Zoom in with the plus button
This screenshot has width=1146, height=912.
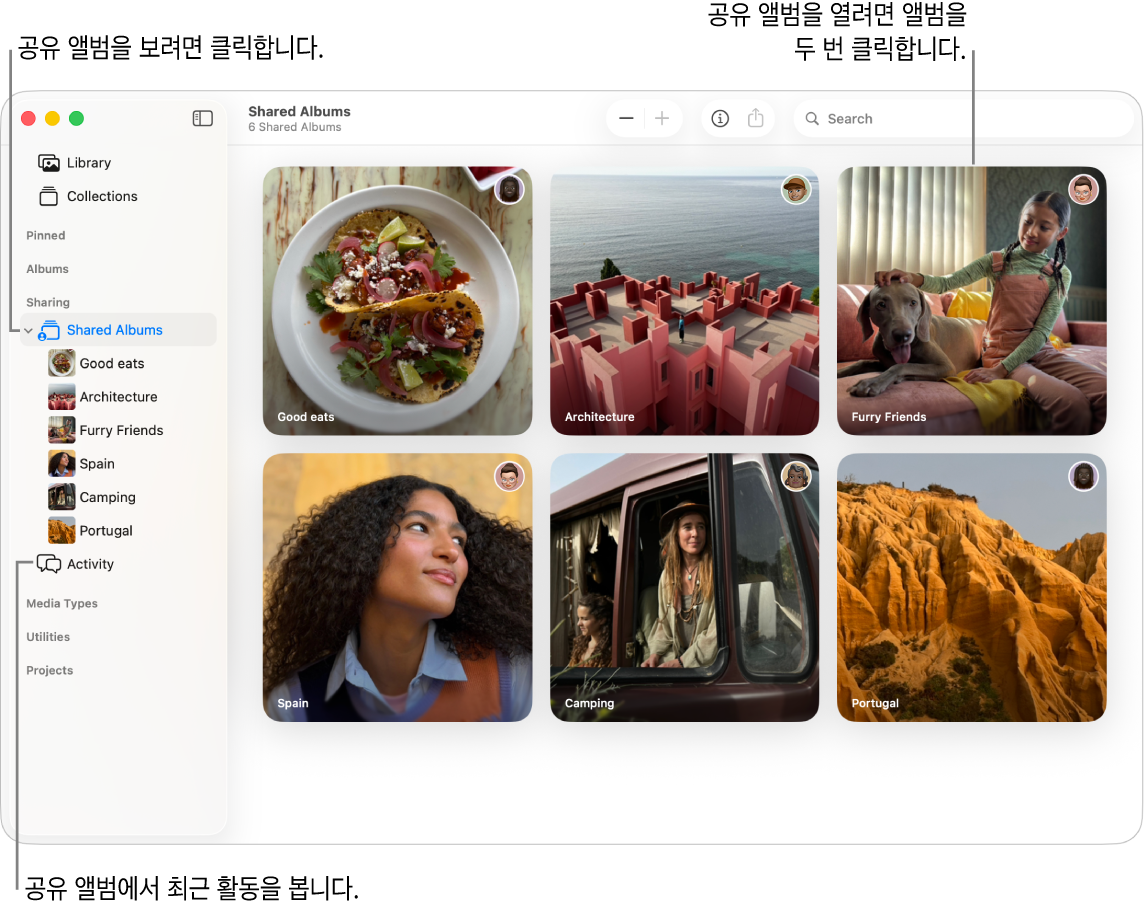pos(662,118)
